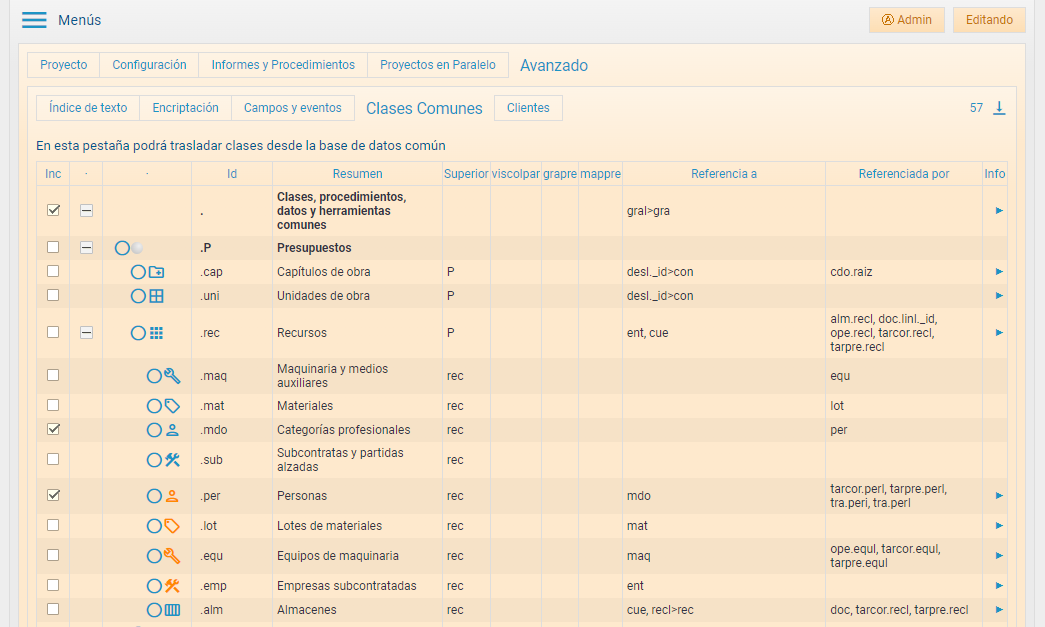Expand info arrow for Personas row
This screenshot has height=627, width=1045.
(x=999, y=496)
